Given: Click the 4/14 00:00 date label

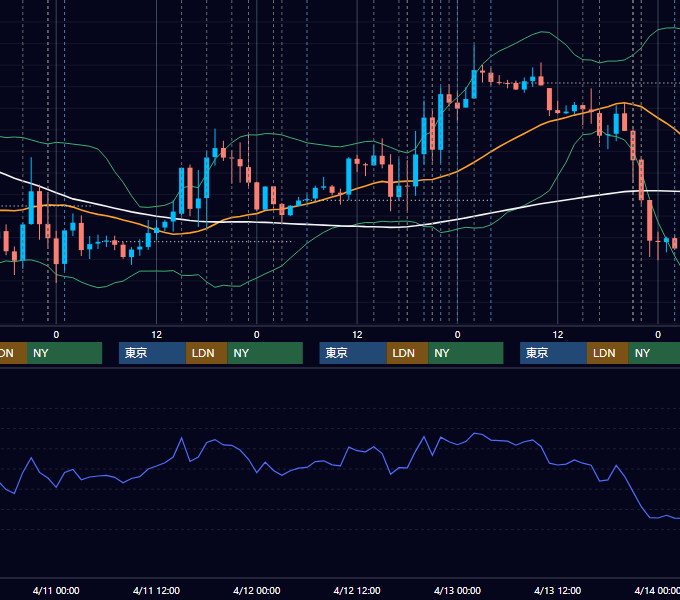Looking at the screenshot, I should [657, 590].
